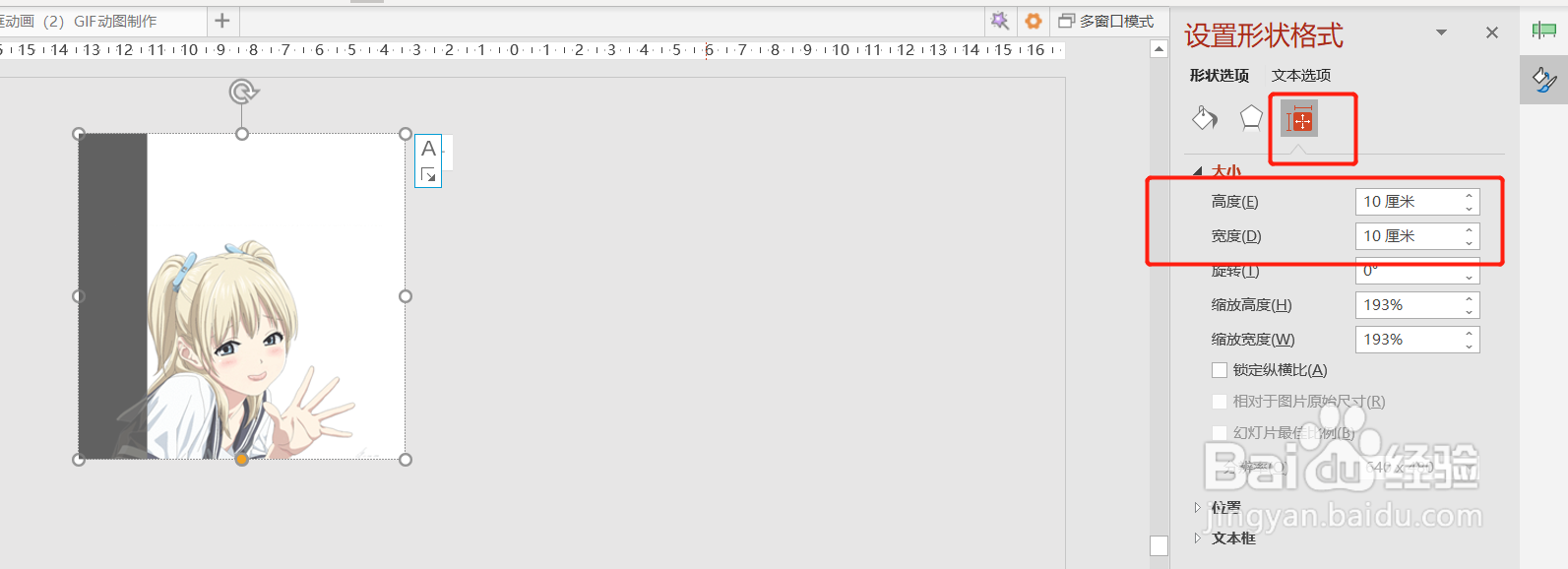Click the horizontal ruler
Image resolution: width=1568 pixels, height=569 pixels.
coord(532,49)
